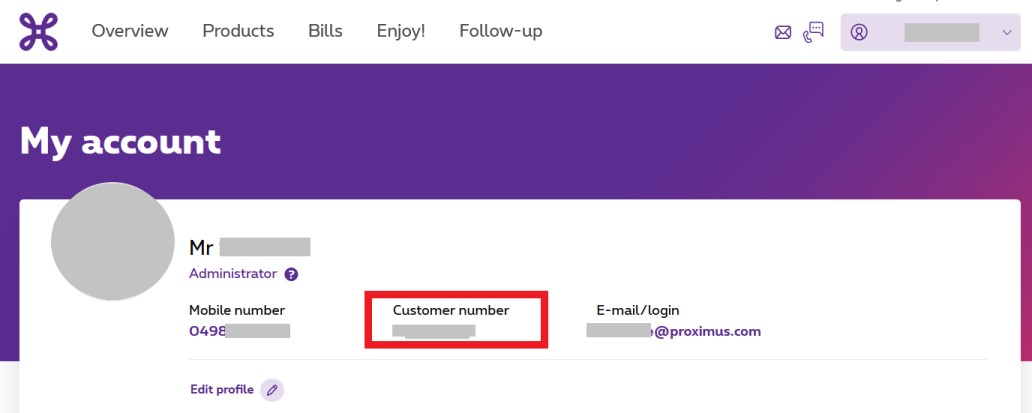Click the mobile number starting with 0498
Image resolution: width=1032 pixels, height=413 pixels.
click(x=239, y=331)
